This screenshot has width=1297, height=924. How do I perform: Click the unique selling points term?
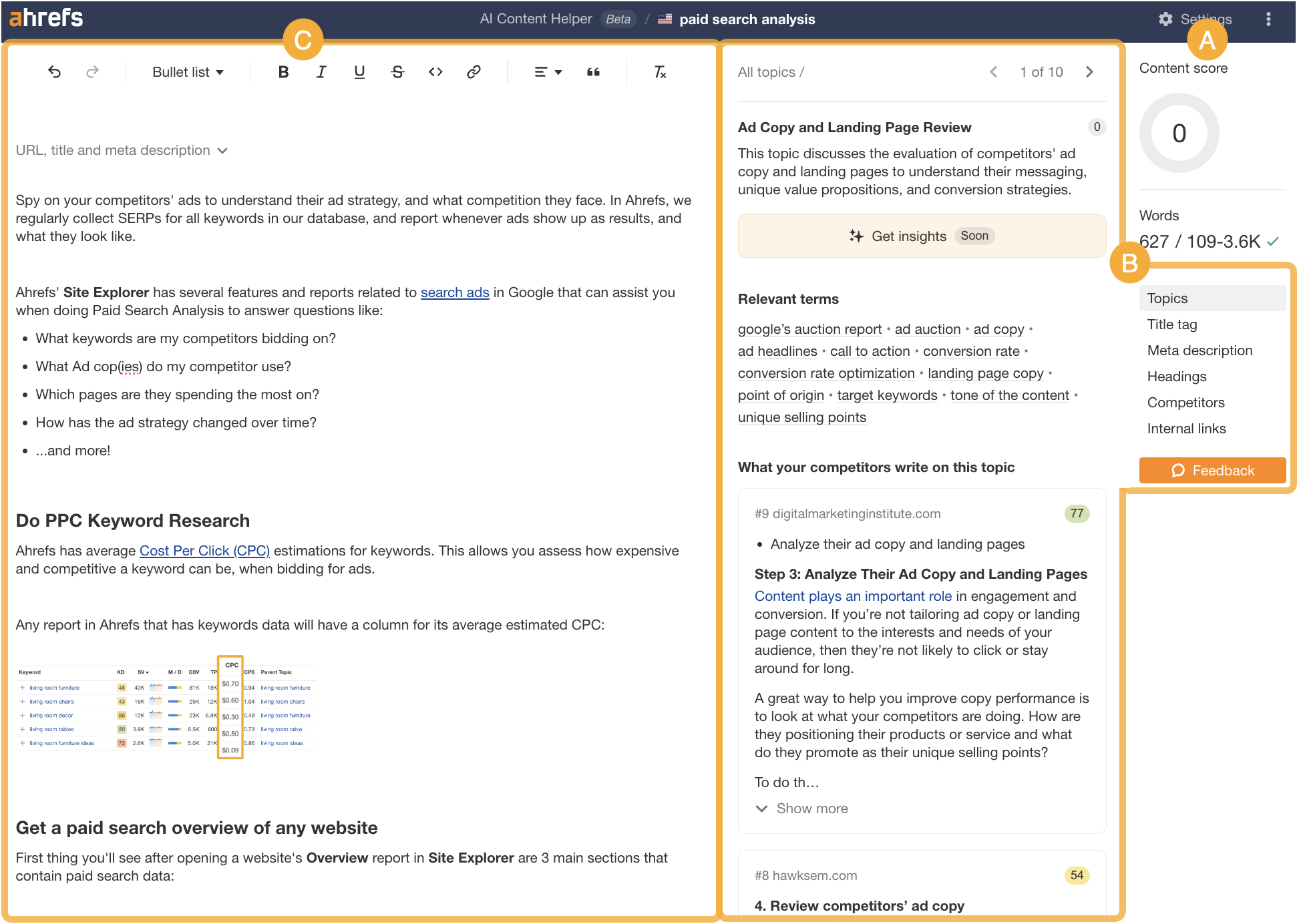point(802,417)
